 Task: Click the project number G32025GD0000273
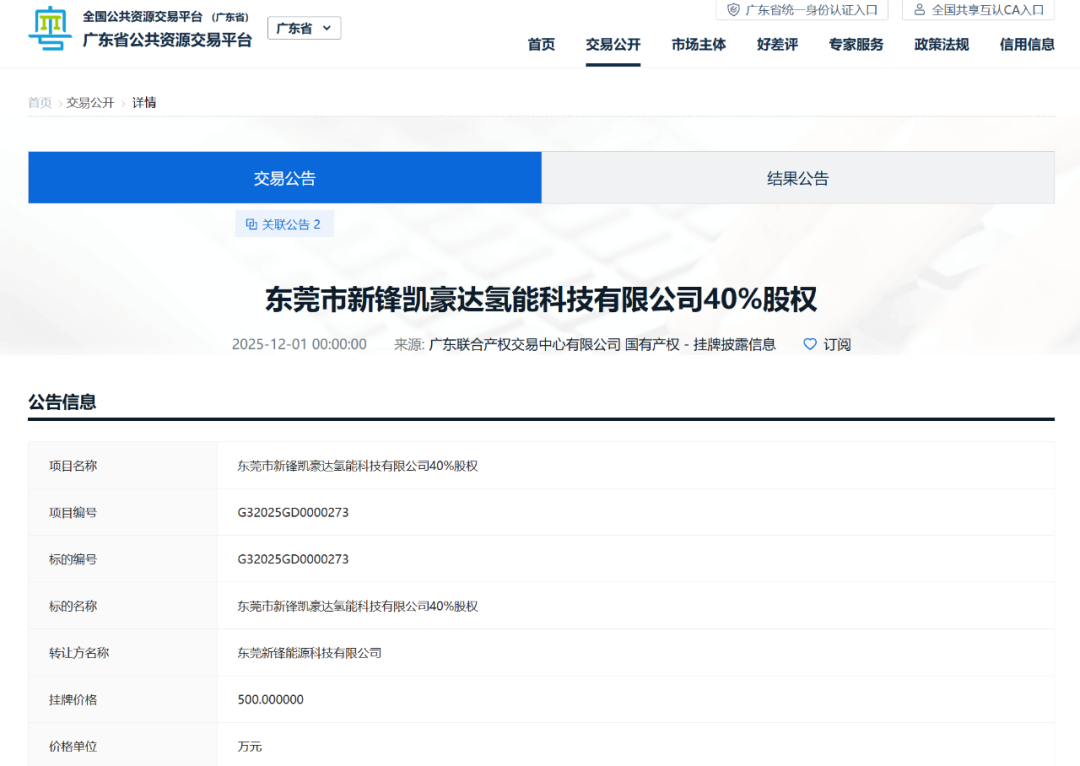click(293, 512)
